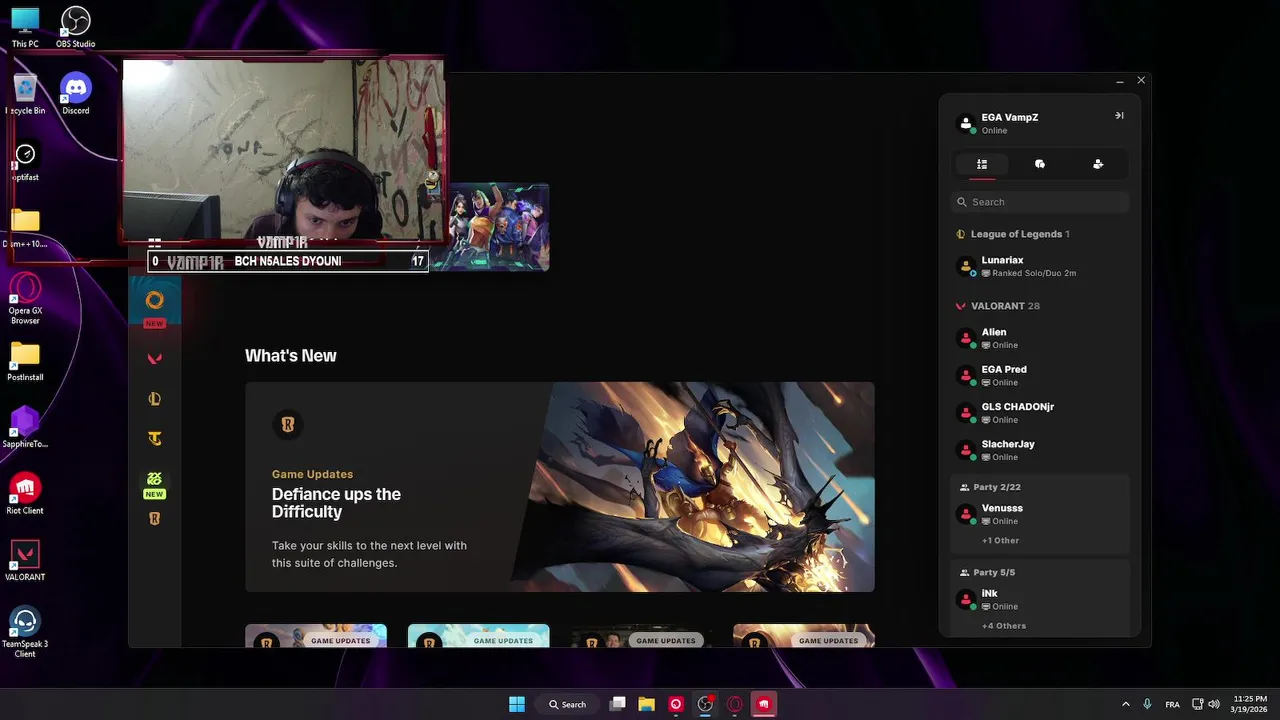Select friend Alien

point(1040,338)
